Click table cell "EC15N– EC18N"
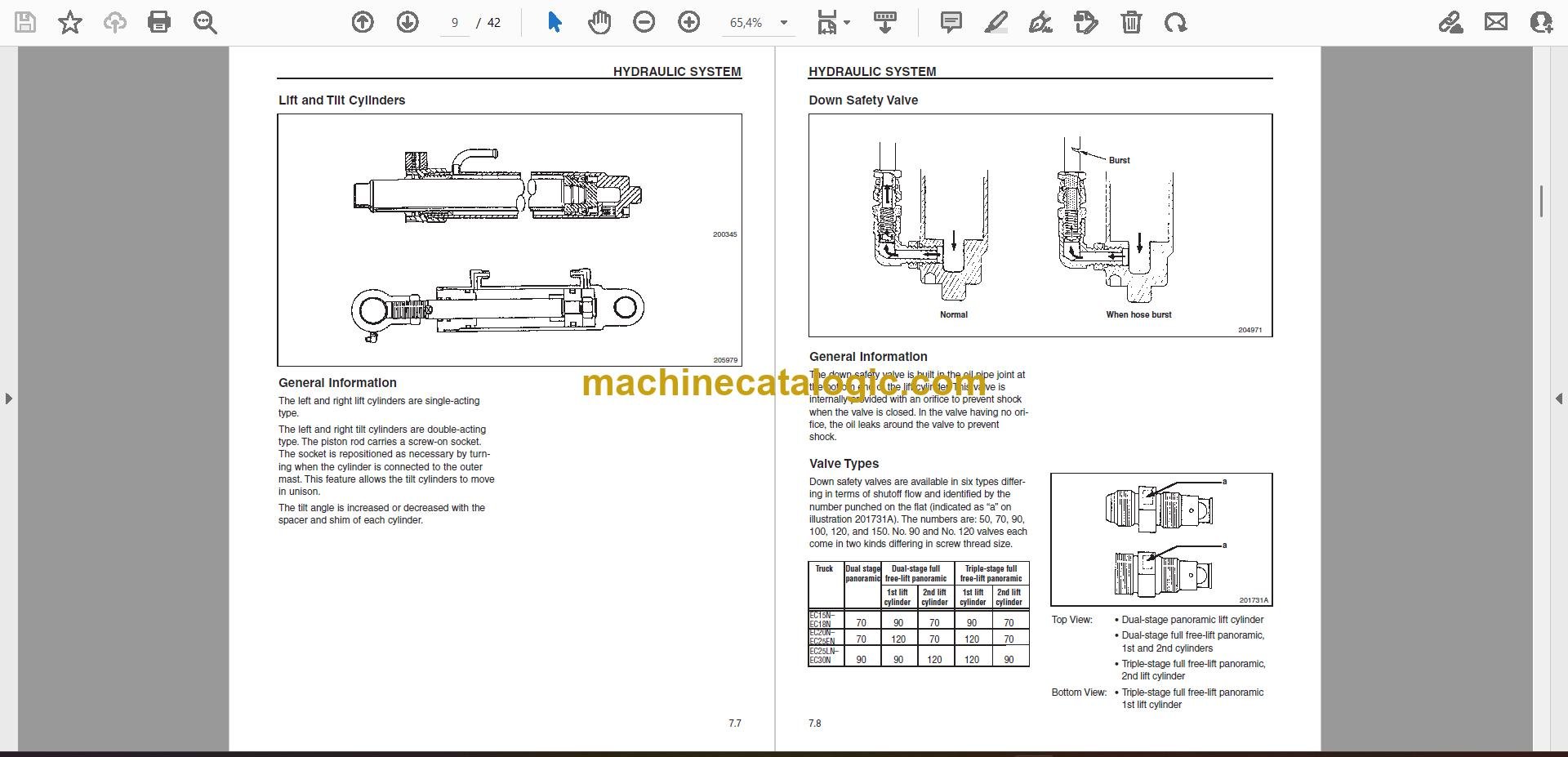1568x757 pixels. point(826,619)
